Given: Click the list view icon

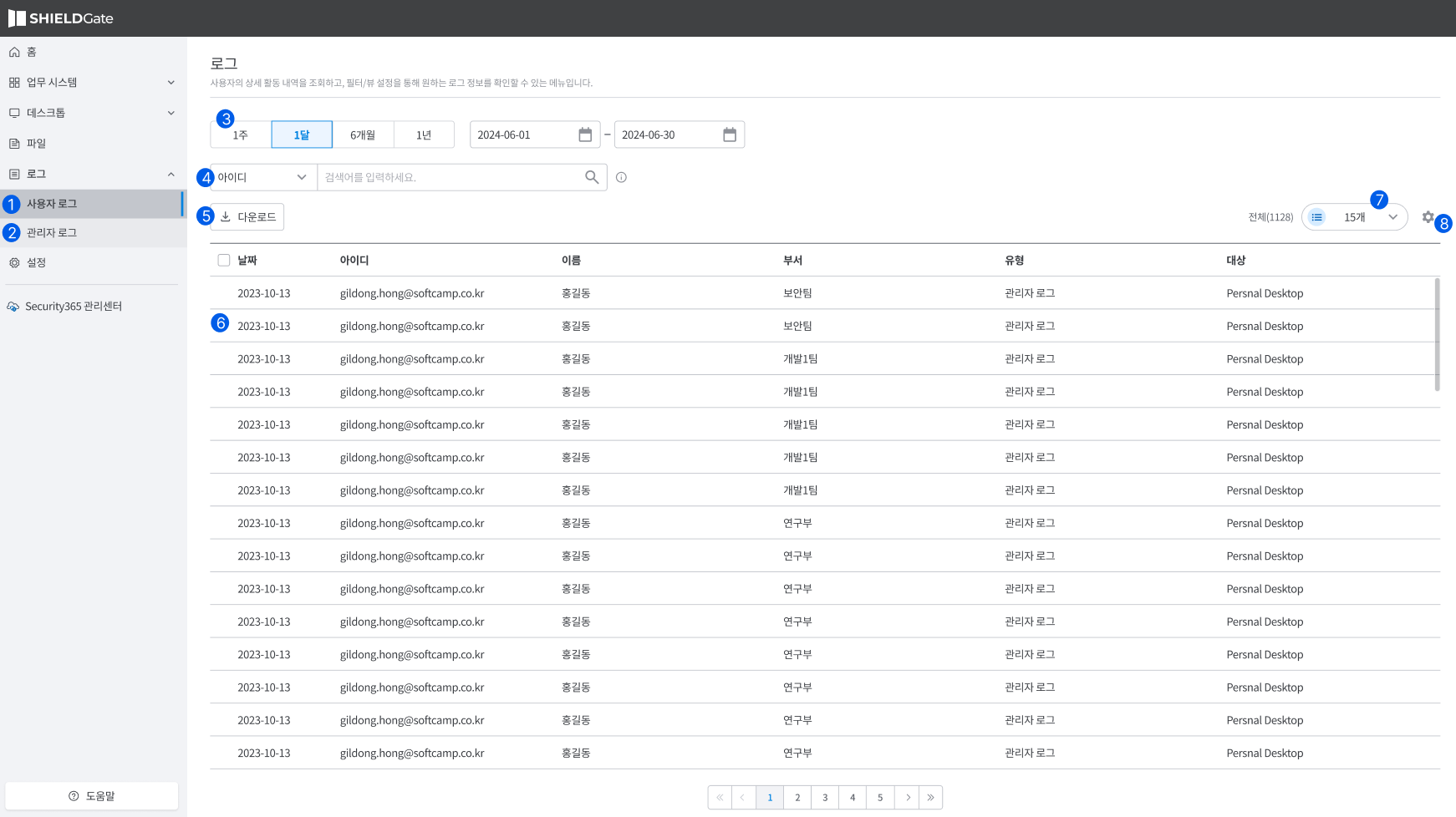Looking at the screenshot, I should (x=1317, y=217).
